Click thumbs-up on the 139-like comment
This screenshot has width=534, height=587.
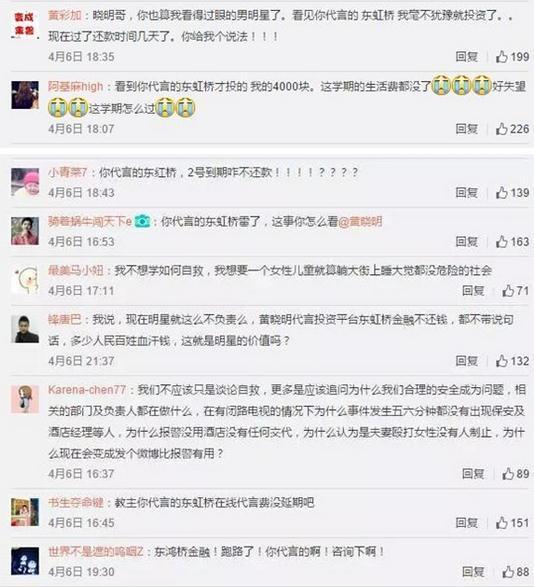(502, 193)
